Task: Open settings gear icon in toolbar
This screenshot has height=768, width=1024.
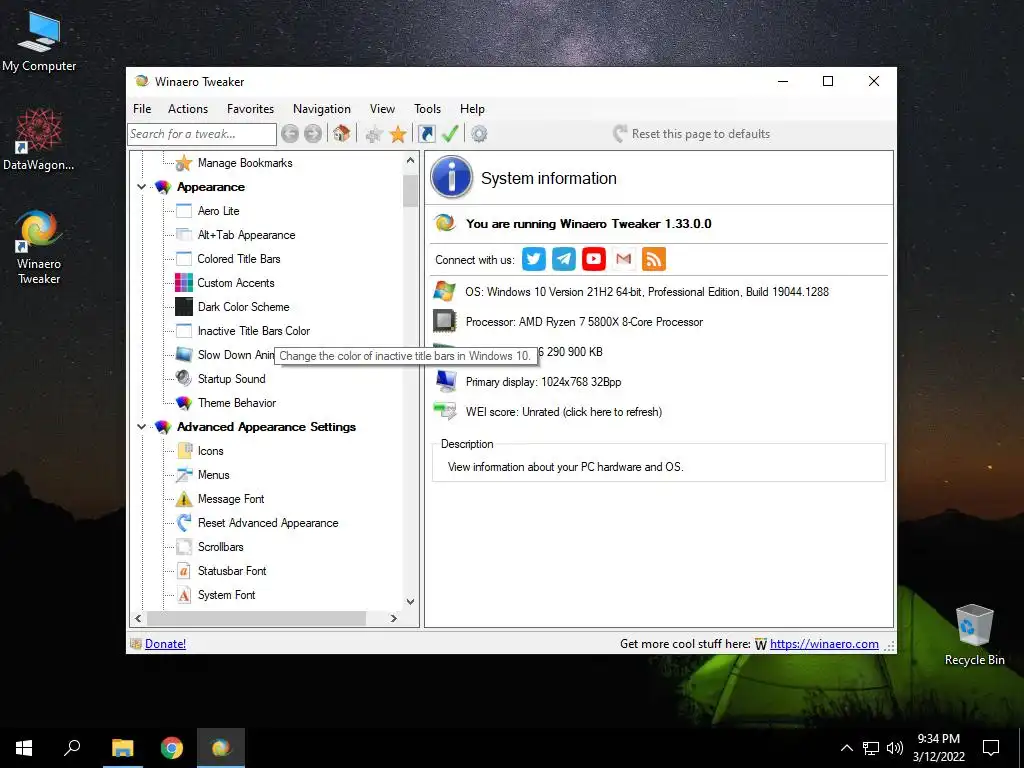Action: [479, 134]
